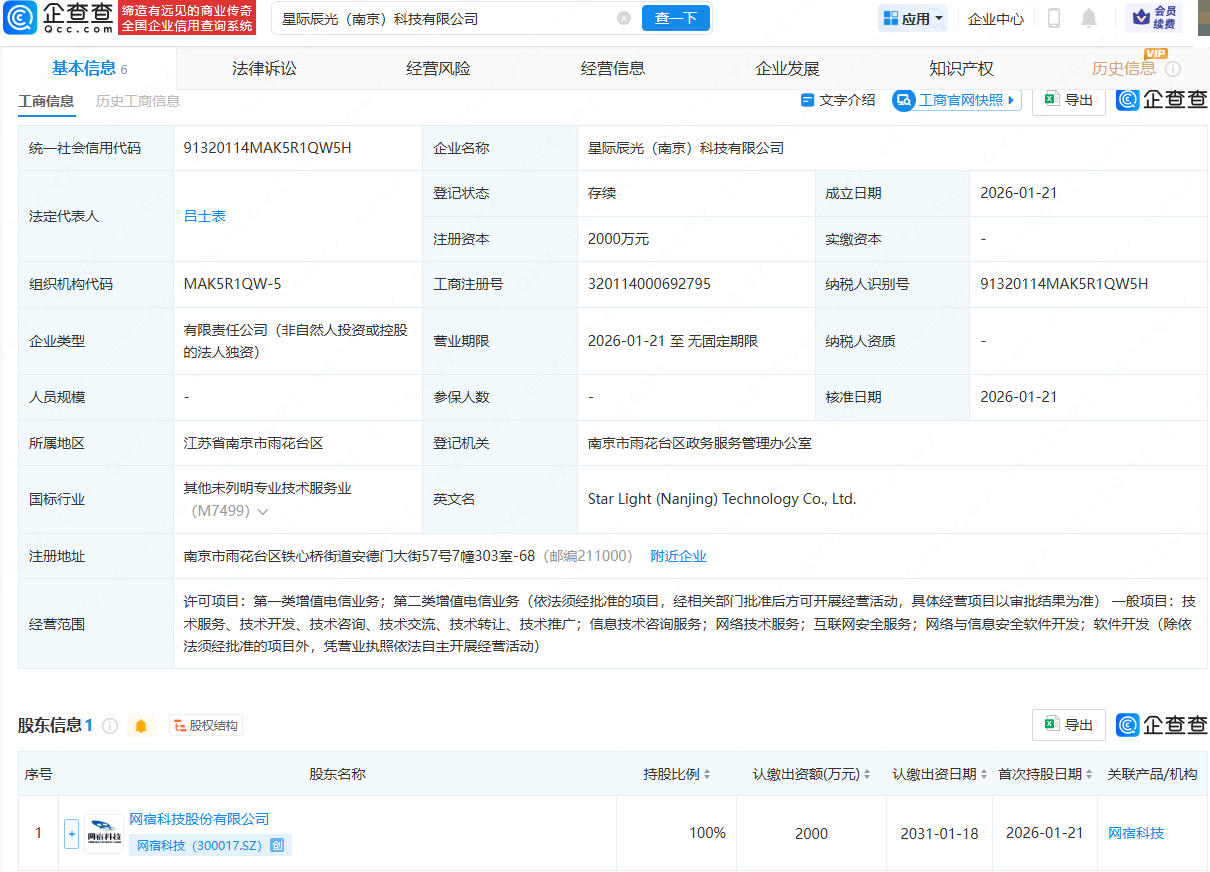Open the notification bell icon in the top bar
Image resolution: width=1210 pixels, height=872 pixels.
tap(1089, 17)
